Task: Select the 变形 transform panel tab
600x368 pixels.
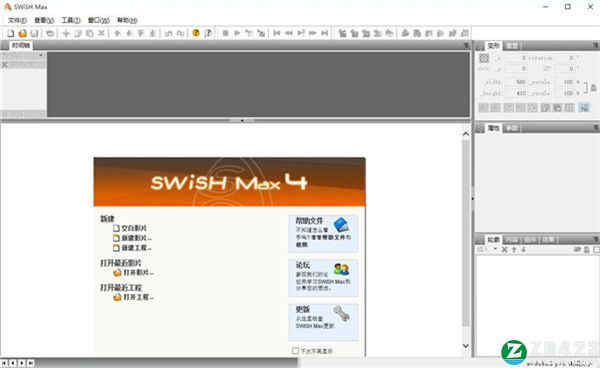Action: coord(493,46)
